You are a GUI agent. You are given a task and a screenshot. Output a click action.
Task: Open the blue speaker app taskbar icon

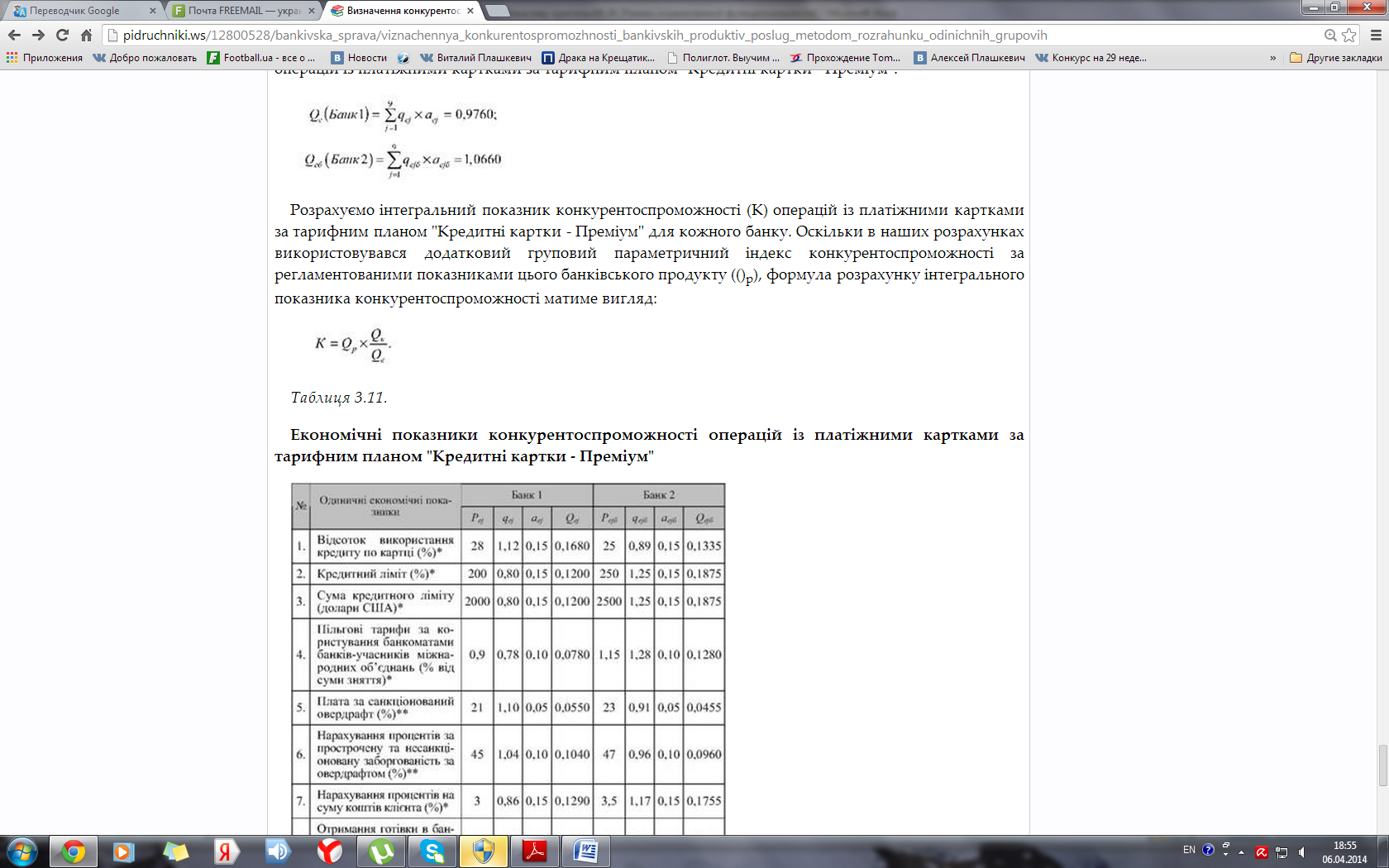point(278,851)
